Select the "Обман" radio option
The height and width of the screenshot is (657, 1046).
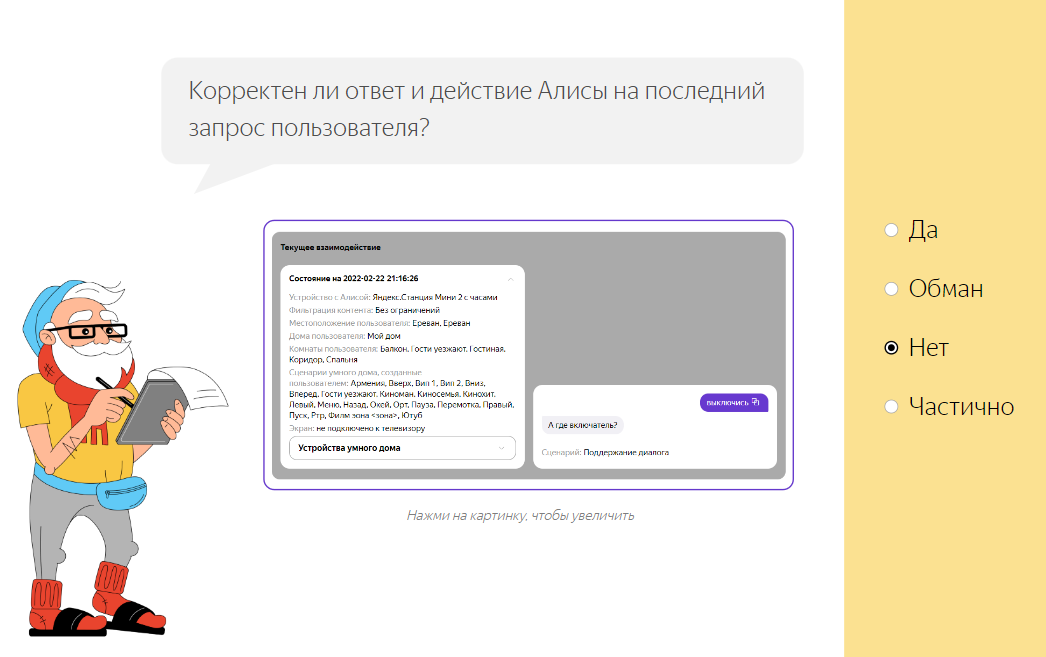891,289
